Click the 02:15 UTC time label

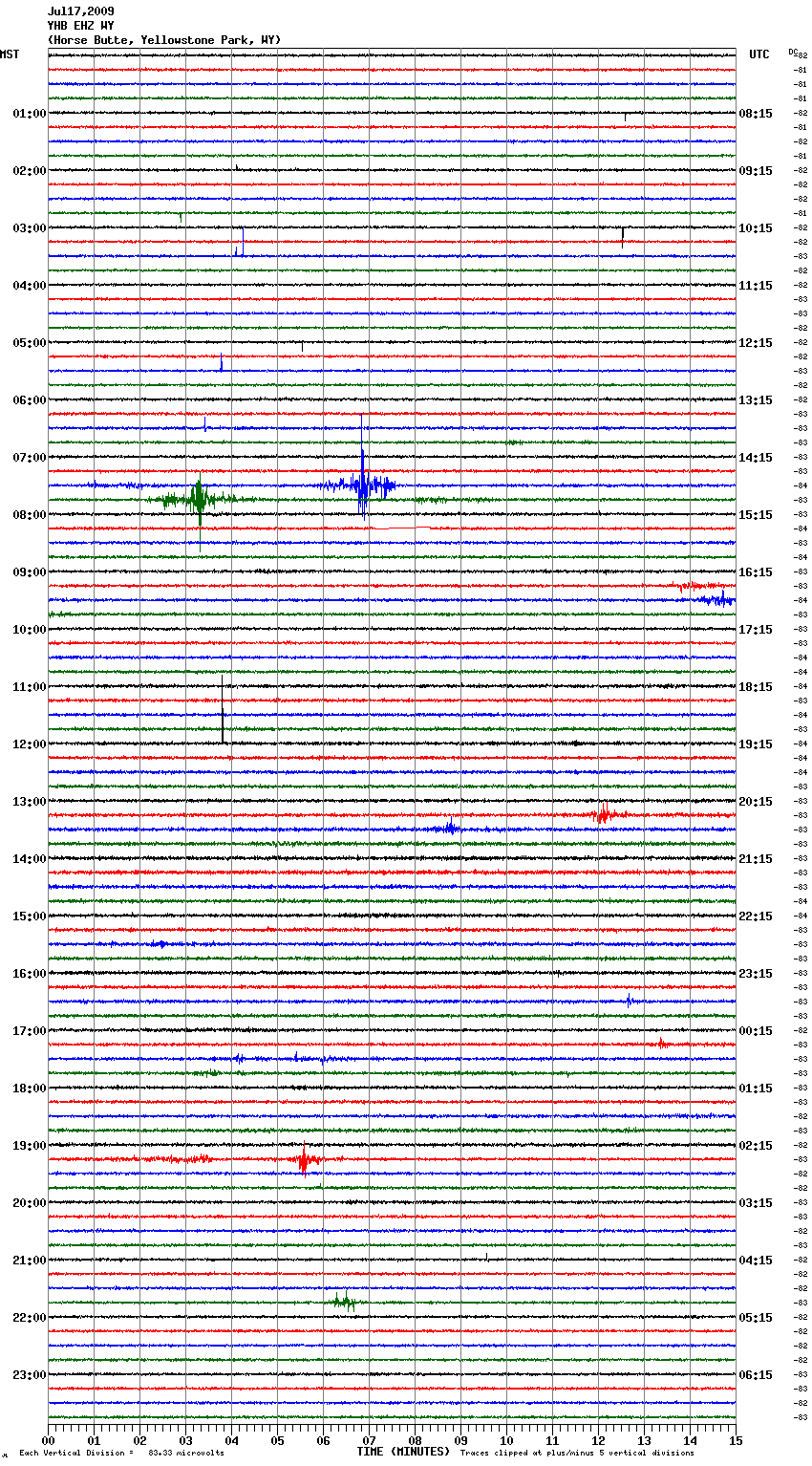coord(756,1146)
